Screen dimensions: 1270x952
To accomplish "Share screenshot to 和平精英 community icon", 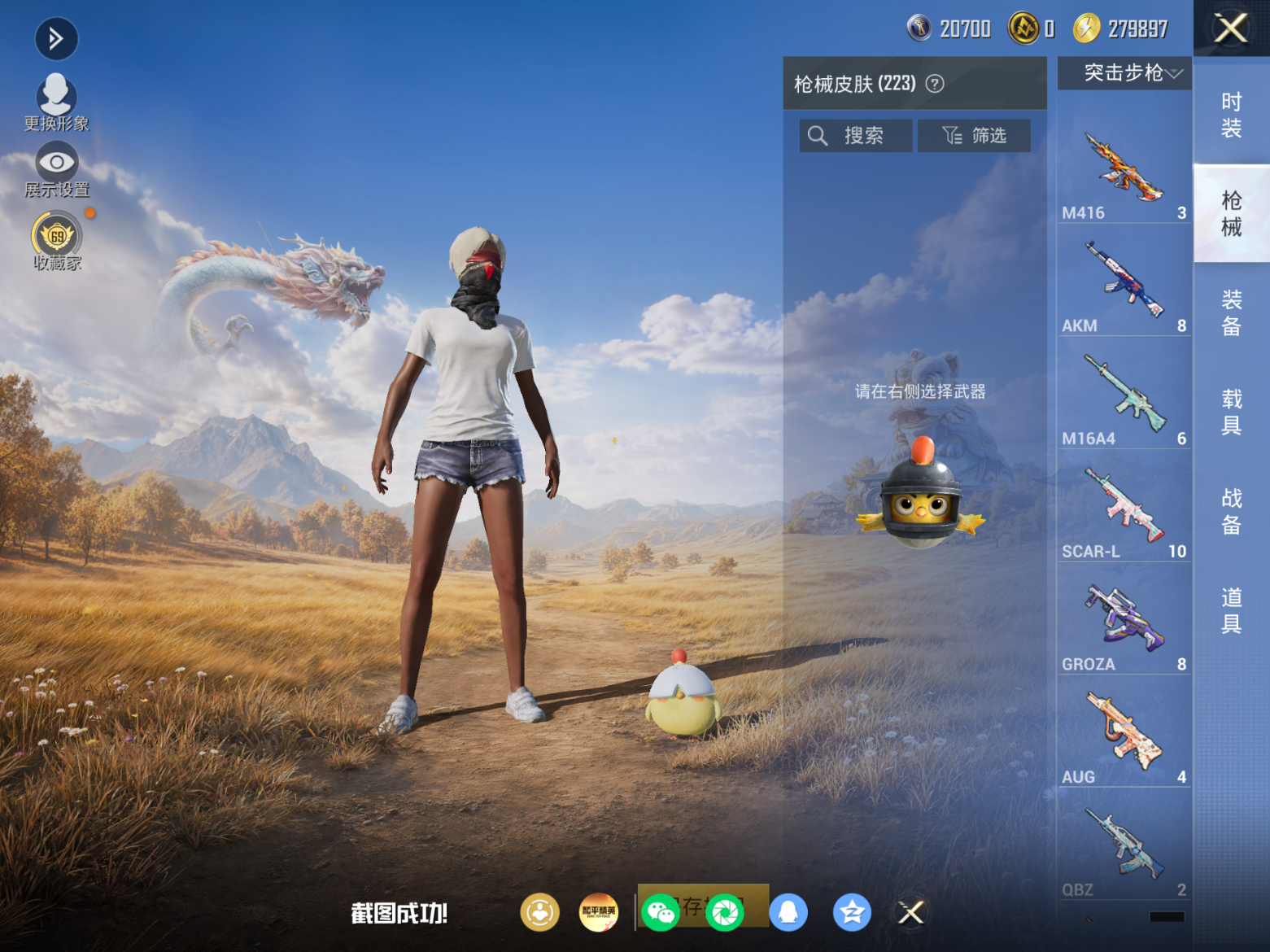I will pos(599,912).
